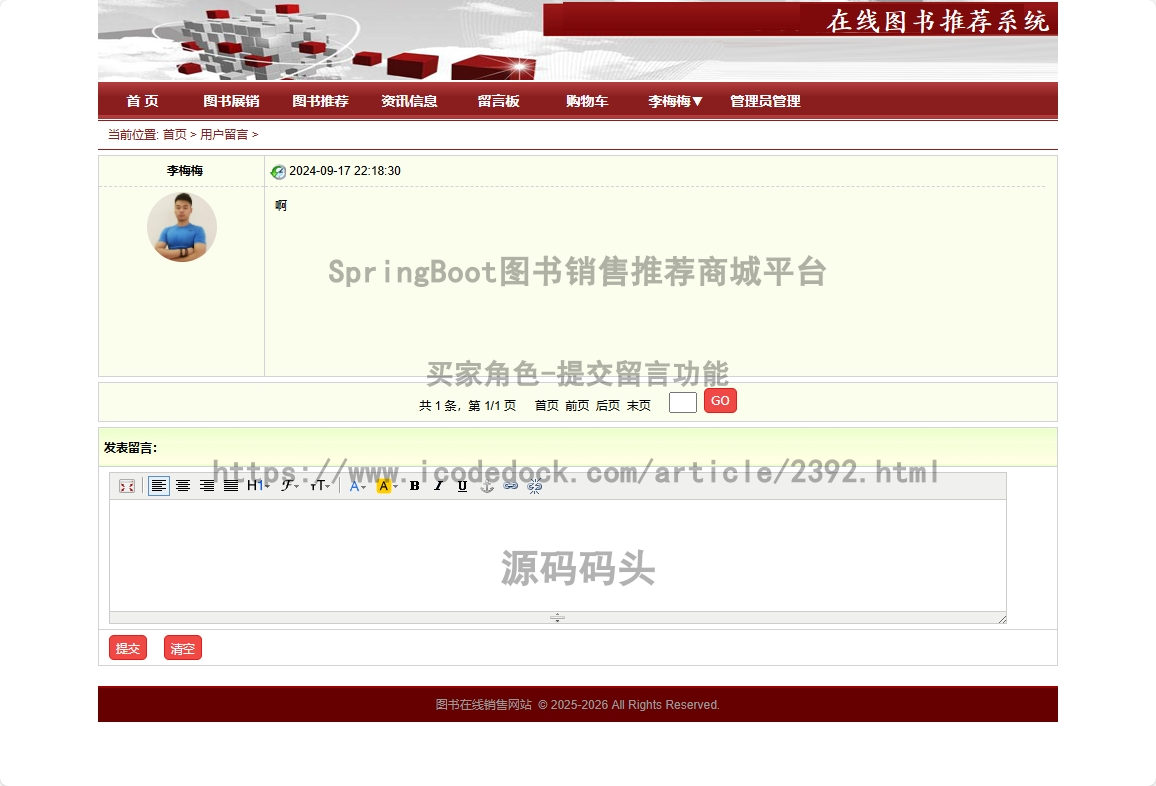The width and height of the screenshot is (1156, 786).
Task: Go to previous page via 前页
Action: (577, 406)
